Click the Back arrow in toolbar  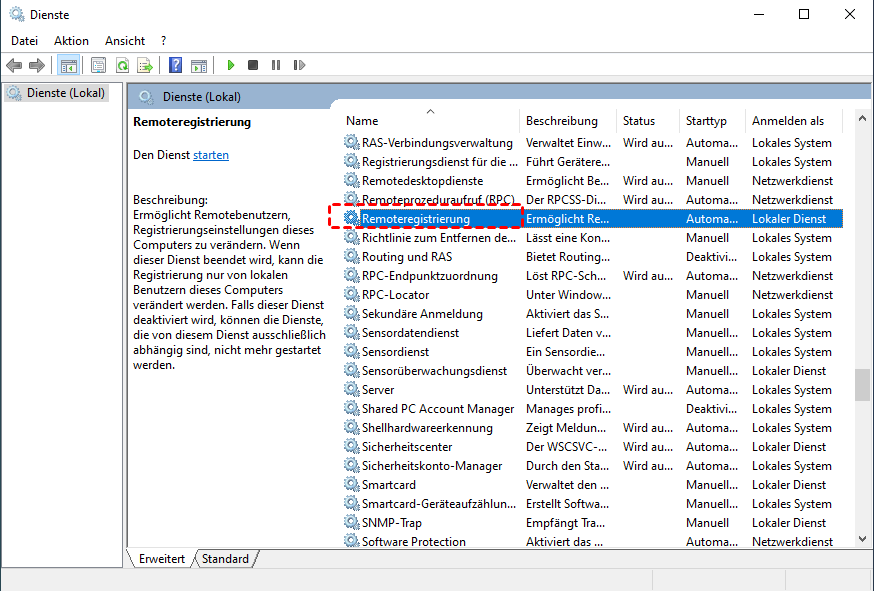point(14,65)
